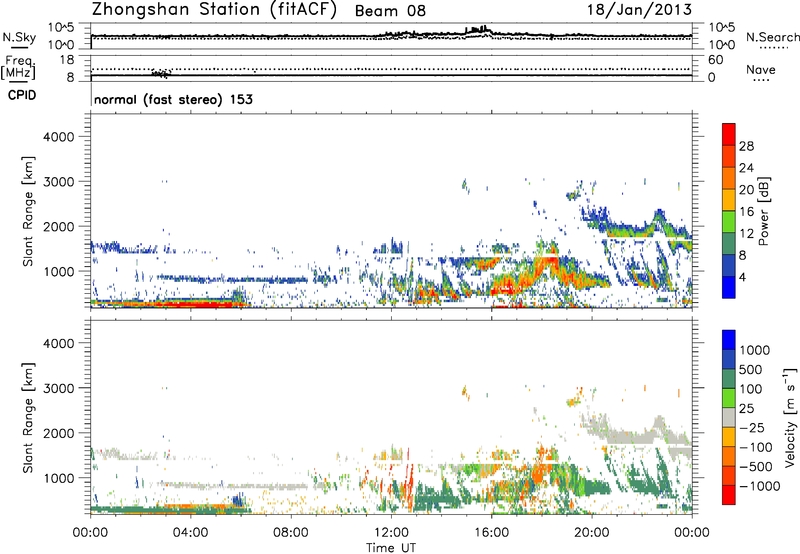Click the '12:00' time tick label
The width and height of the screenshot is (800, 554).
coord(391,533)
